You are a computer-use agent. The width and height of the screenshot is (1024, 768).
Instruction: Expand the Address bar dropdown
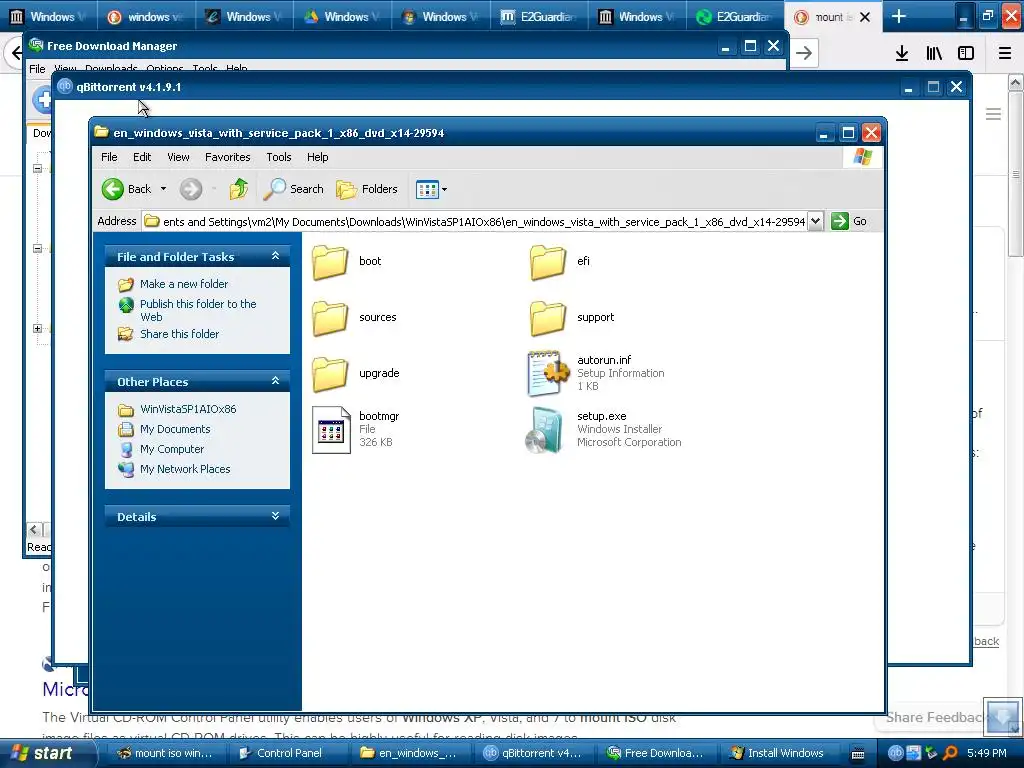click(815, 221)
